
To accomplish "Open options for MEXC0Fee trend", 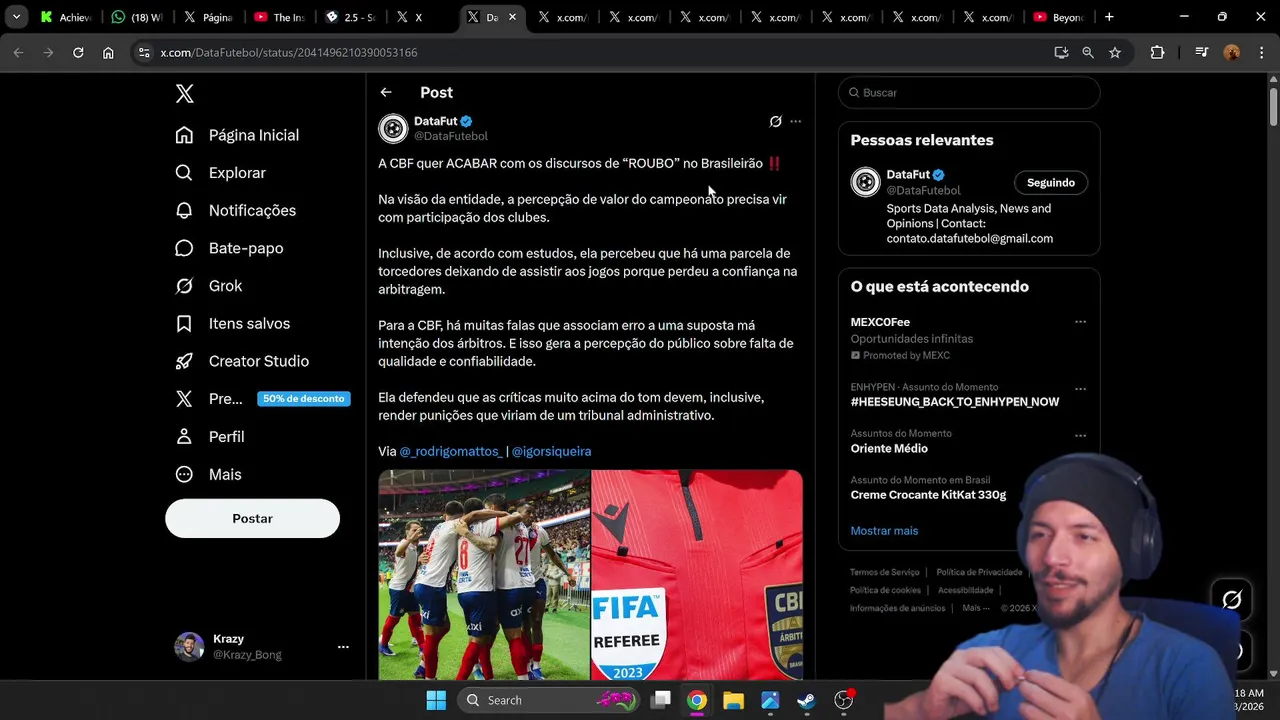I will click(1080, 322).
